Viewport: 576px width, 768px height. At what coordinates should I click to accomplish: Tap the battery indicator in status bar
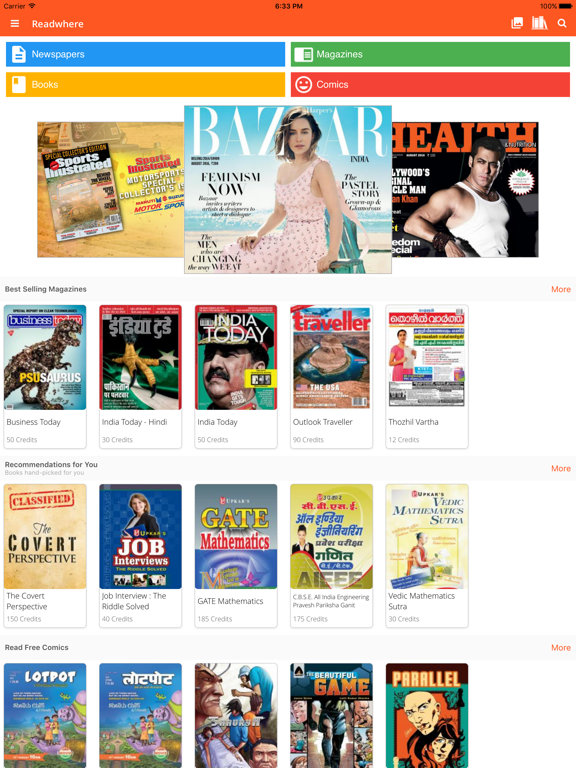click(566, 6)
